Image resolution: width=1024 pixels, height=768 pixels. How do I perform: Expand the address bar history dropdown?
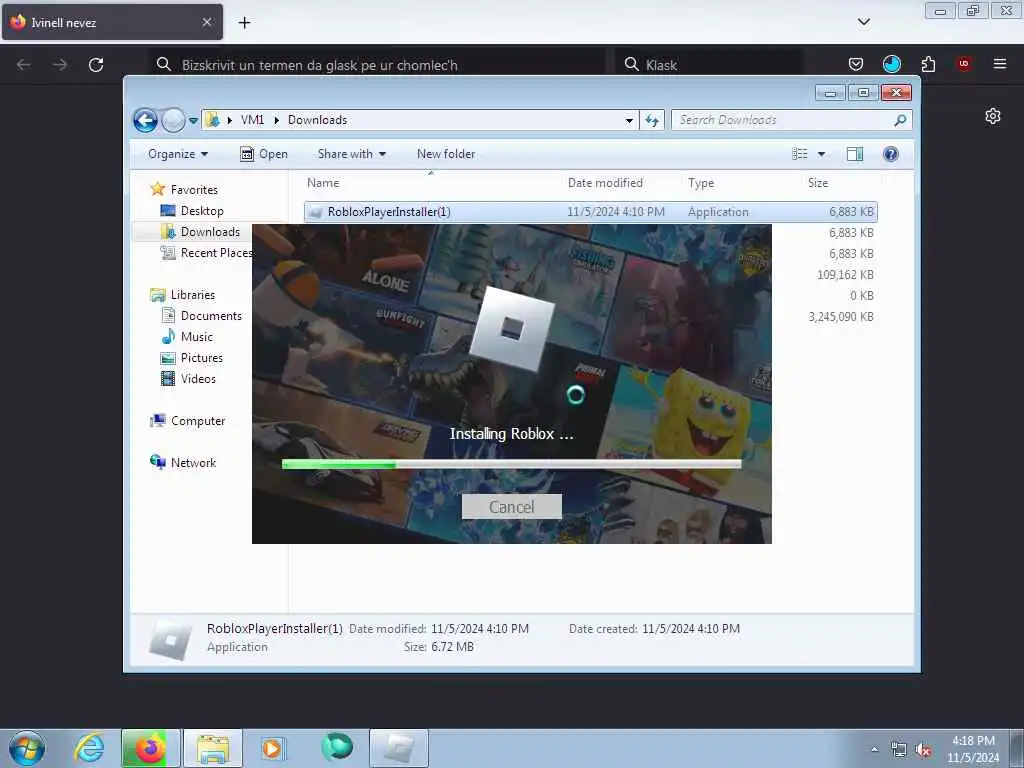[x=629, y=120]
